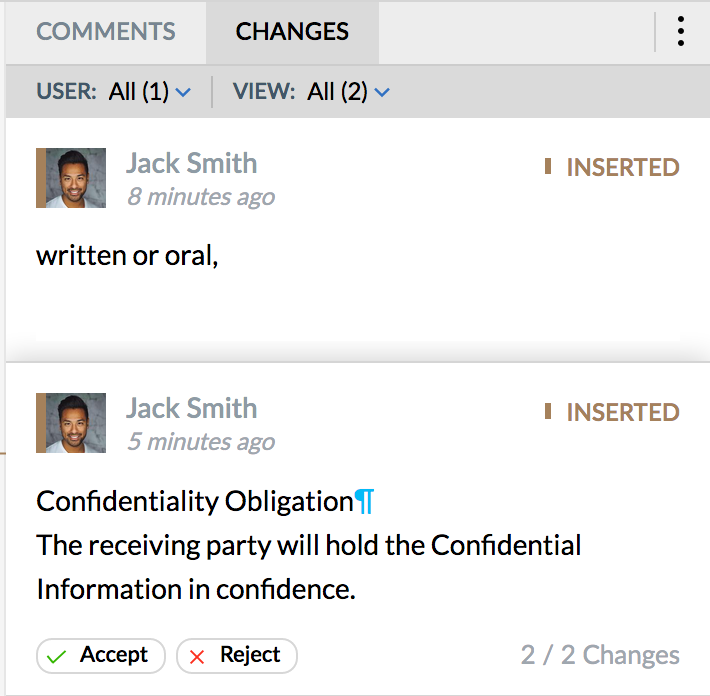
Task: Click Jack Smith's name on first change
Action: point(191,163)
